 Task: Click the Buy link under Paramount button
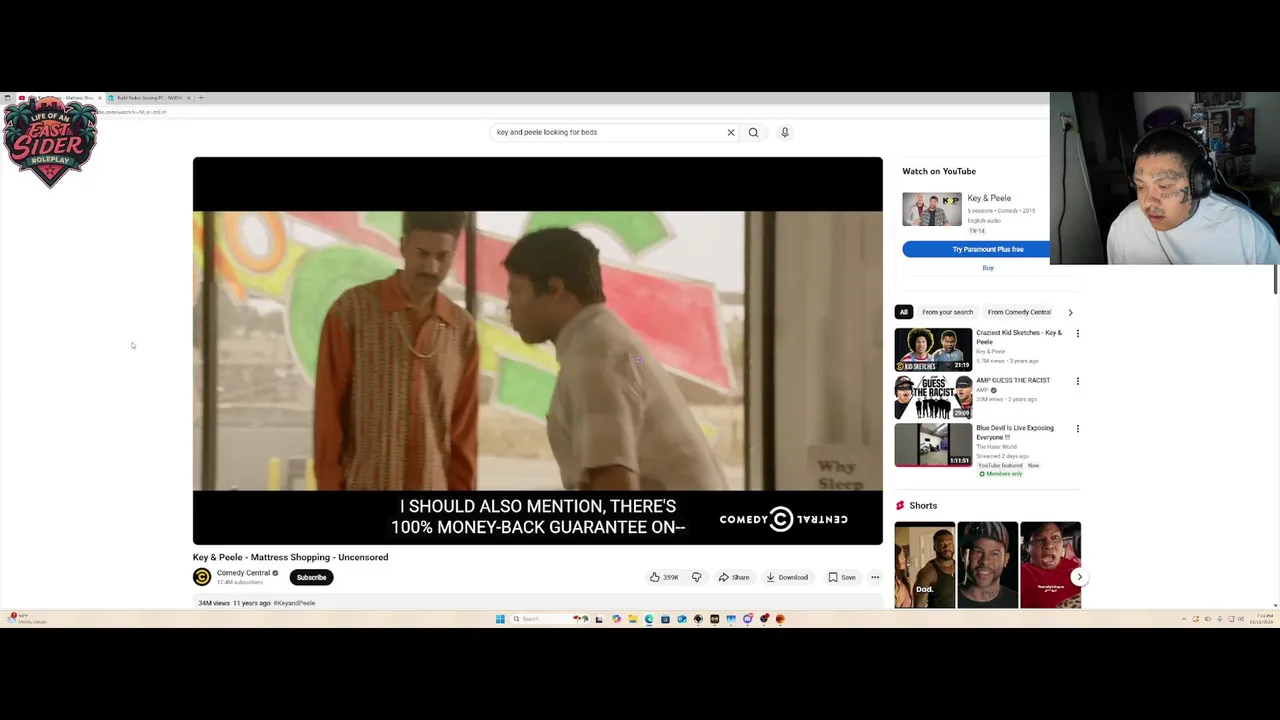988,268
